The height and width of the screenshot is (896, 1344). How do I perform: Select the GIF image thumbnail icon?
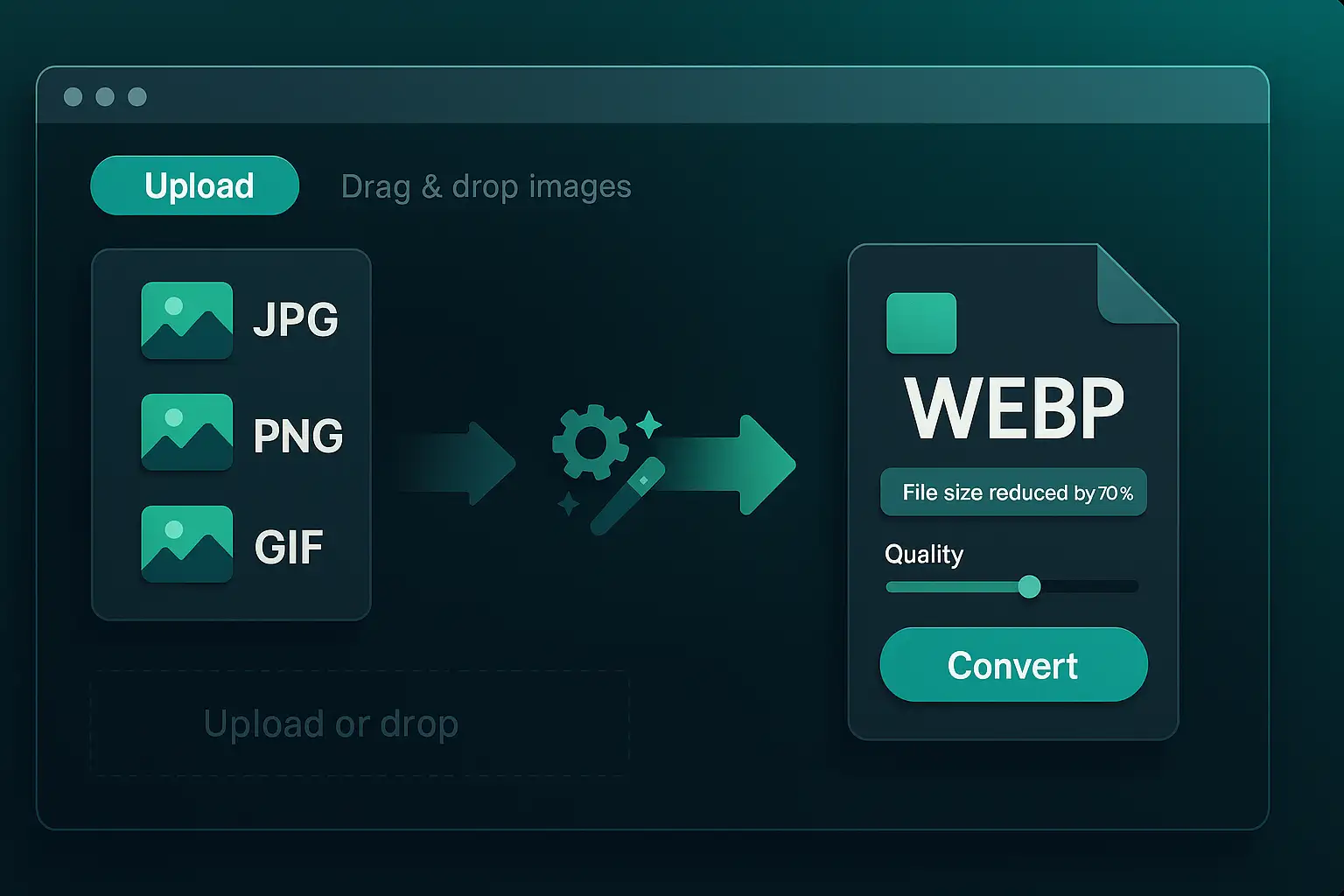(x=185, y=544)
